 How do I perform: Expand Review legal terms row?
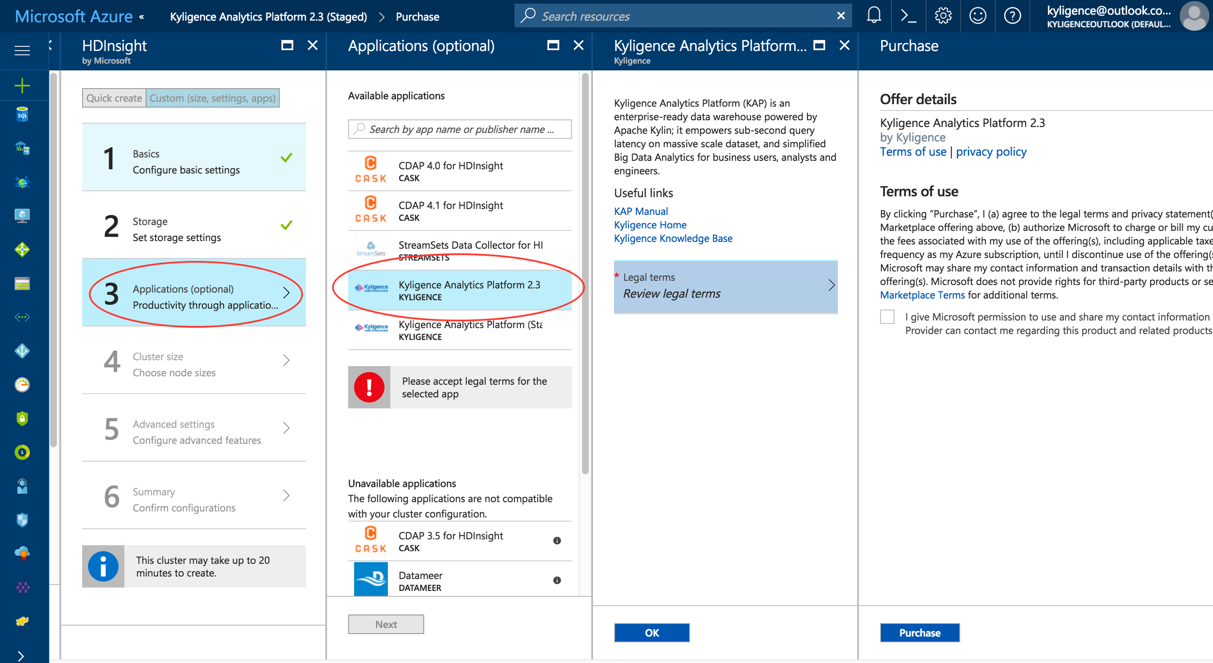click(725, 286)
